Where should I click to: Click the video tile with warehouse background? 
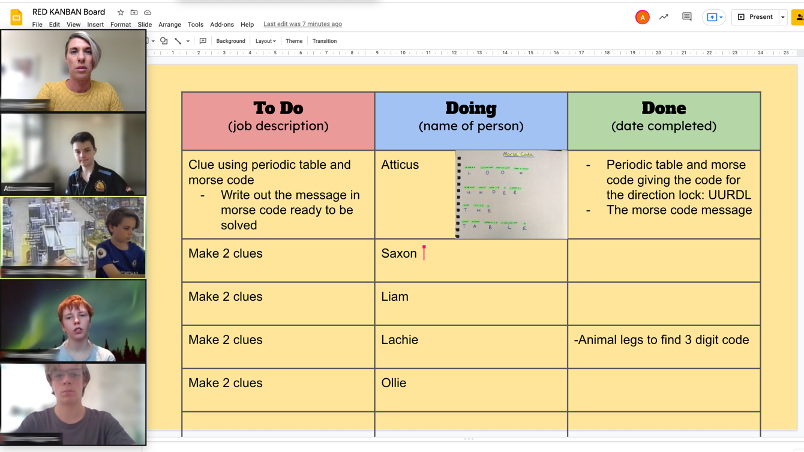[x=73, y=238]
